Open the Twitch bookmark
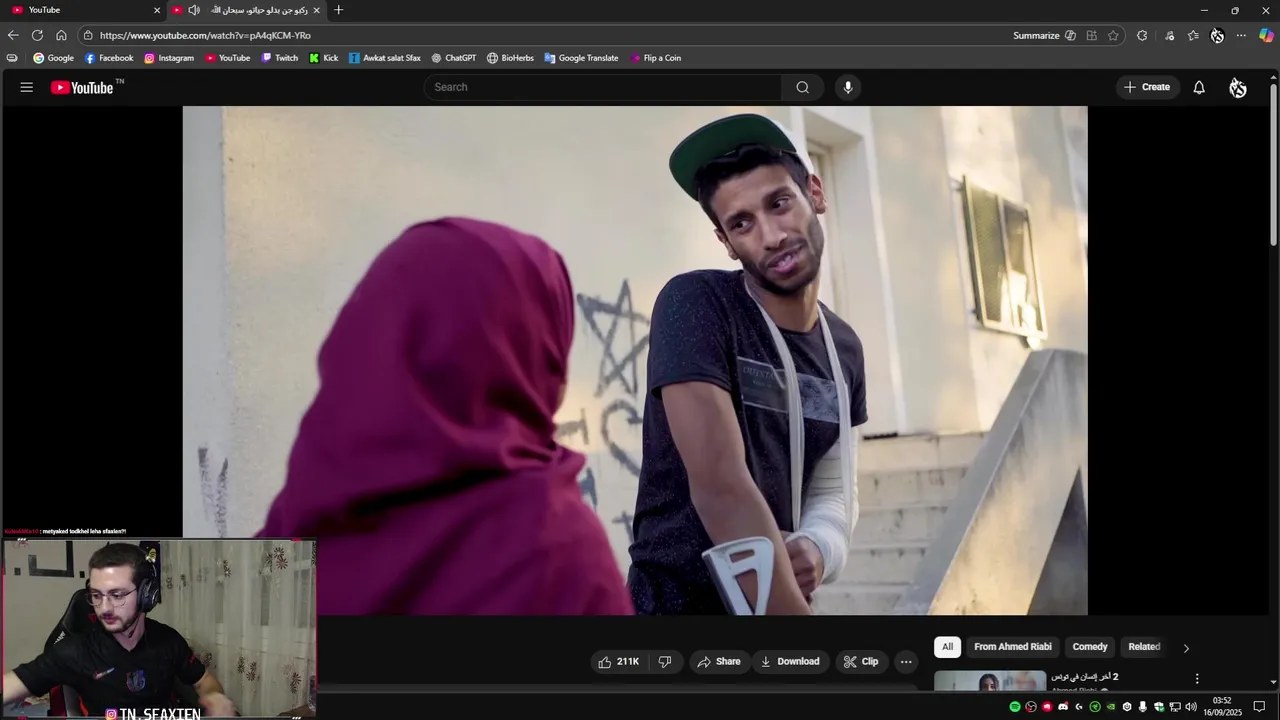This screenshot has height=720, width=1280. click(280, 58)
